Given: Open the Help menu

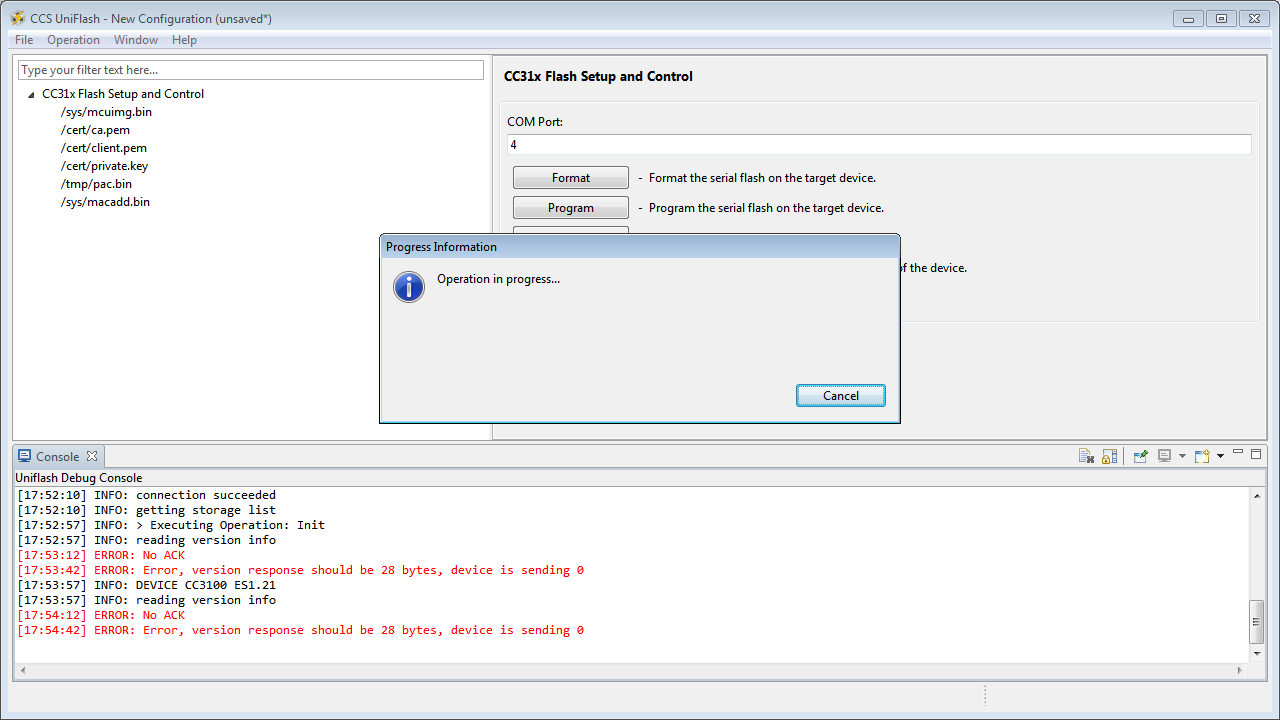Looking at the screenshot, I should click(184, 40).
